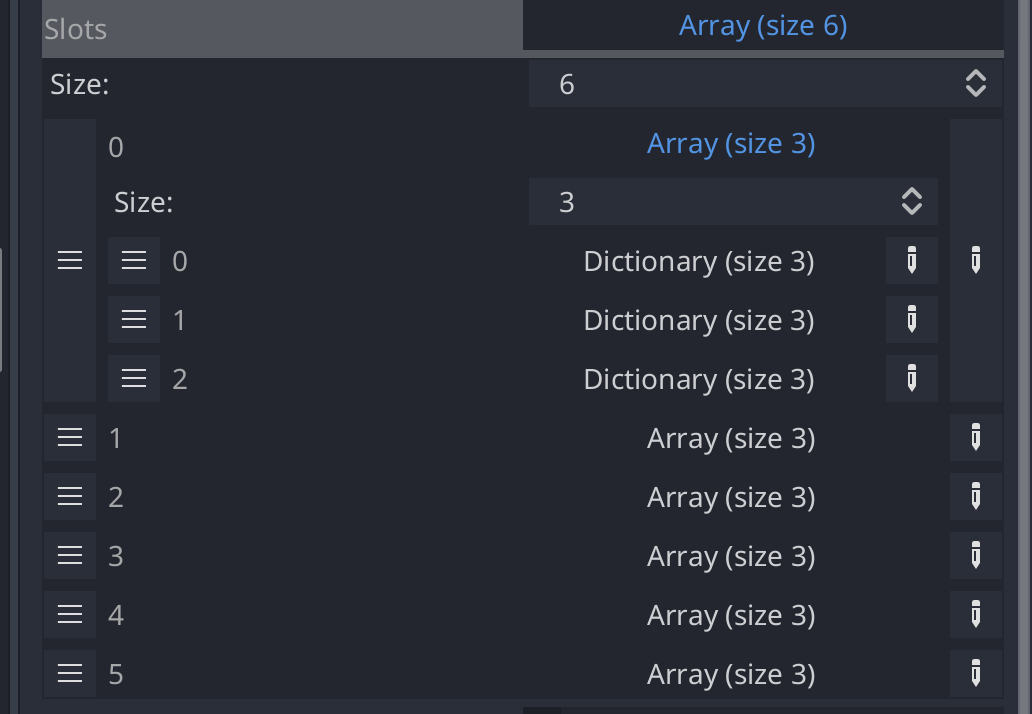Select the row labeled Array (size 3) at index 2

pos(731,496)
